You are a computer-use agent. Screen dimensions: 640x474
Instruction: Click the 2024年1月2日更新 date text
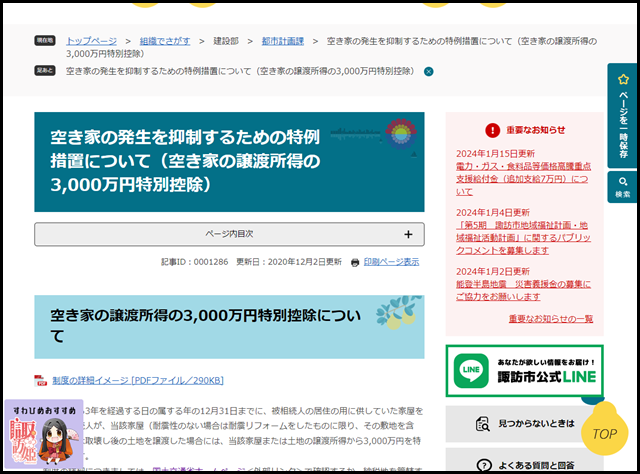tap(493, 271)
